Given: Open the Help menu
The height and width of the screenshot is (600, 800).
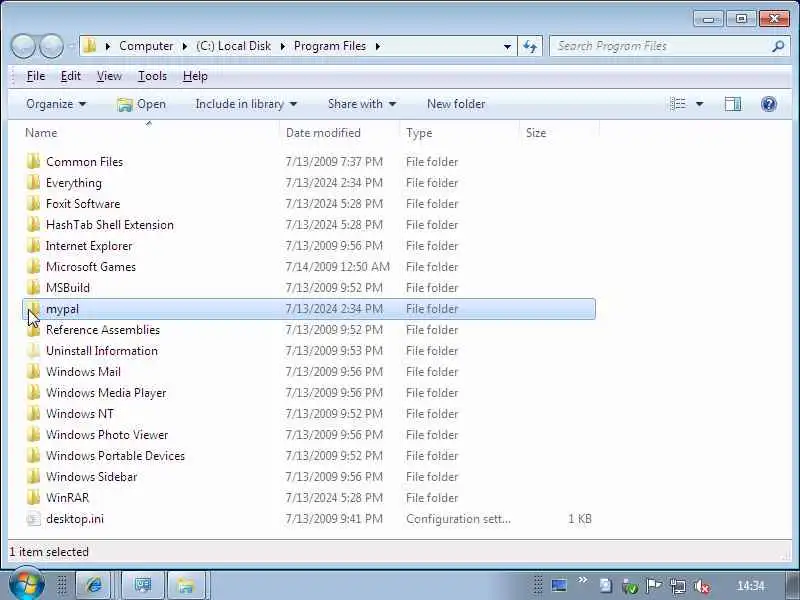Looking at the screenshot, I should click(x=195, y=76).
